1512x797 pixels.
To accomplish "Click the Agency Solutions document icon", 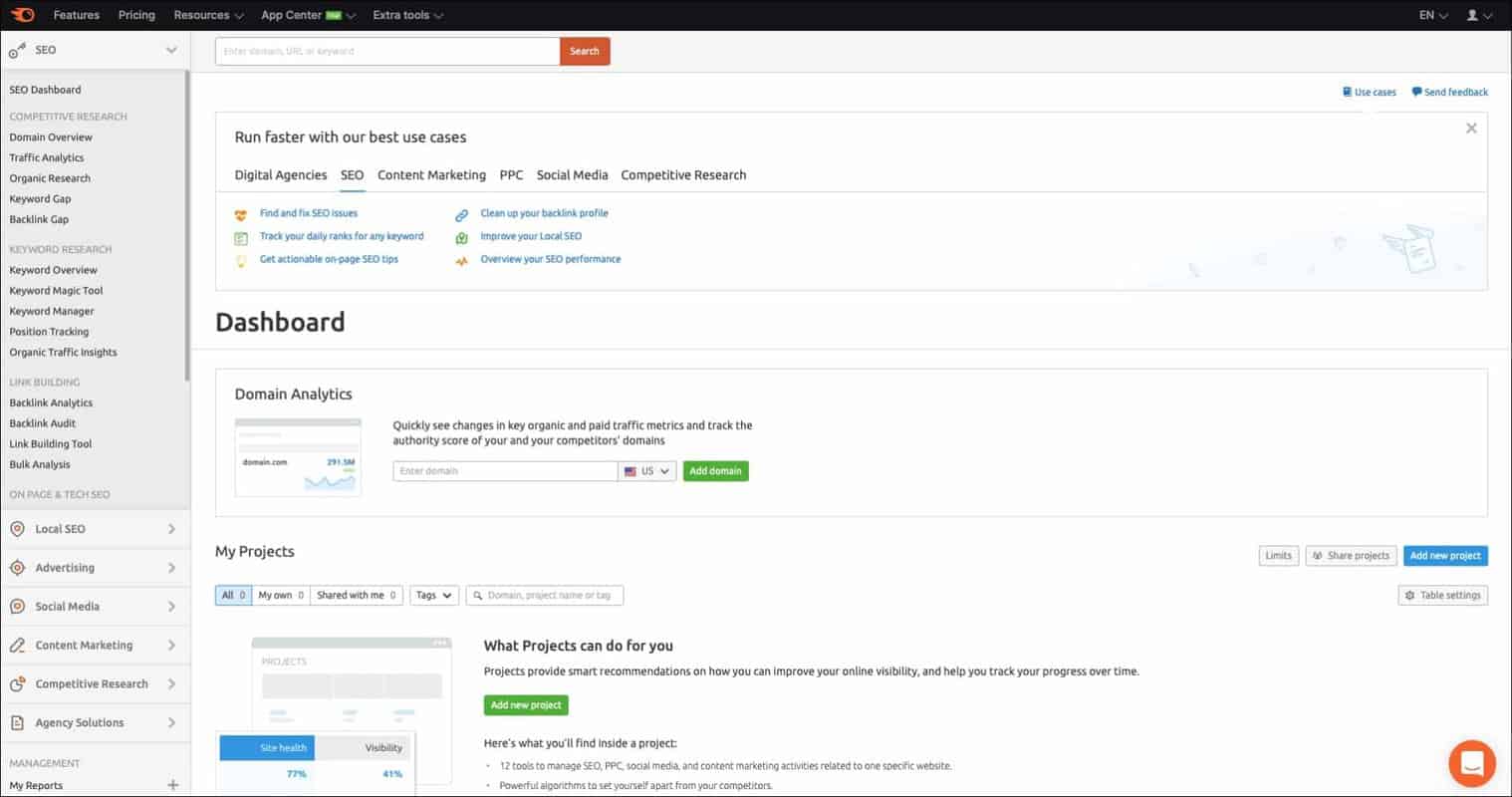I will (17, 723).
